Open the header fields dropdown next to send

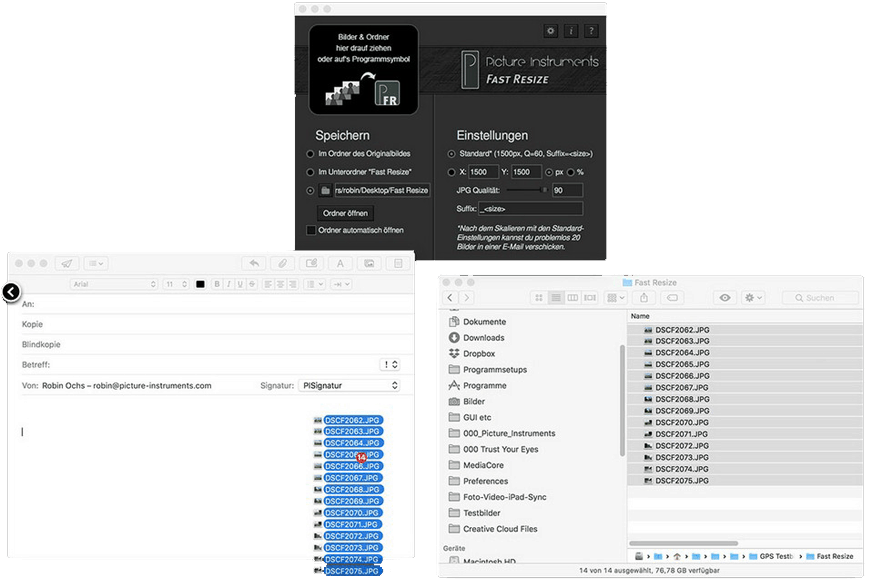tap(96, 263)
